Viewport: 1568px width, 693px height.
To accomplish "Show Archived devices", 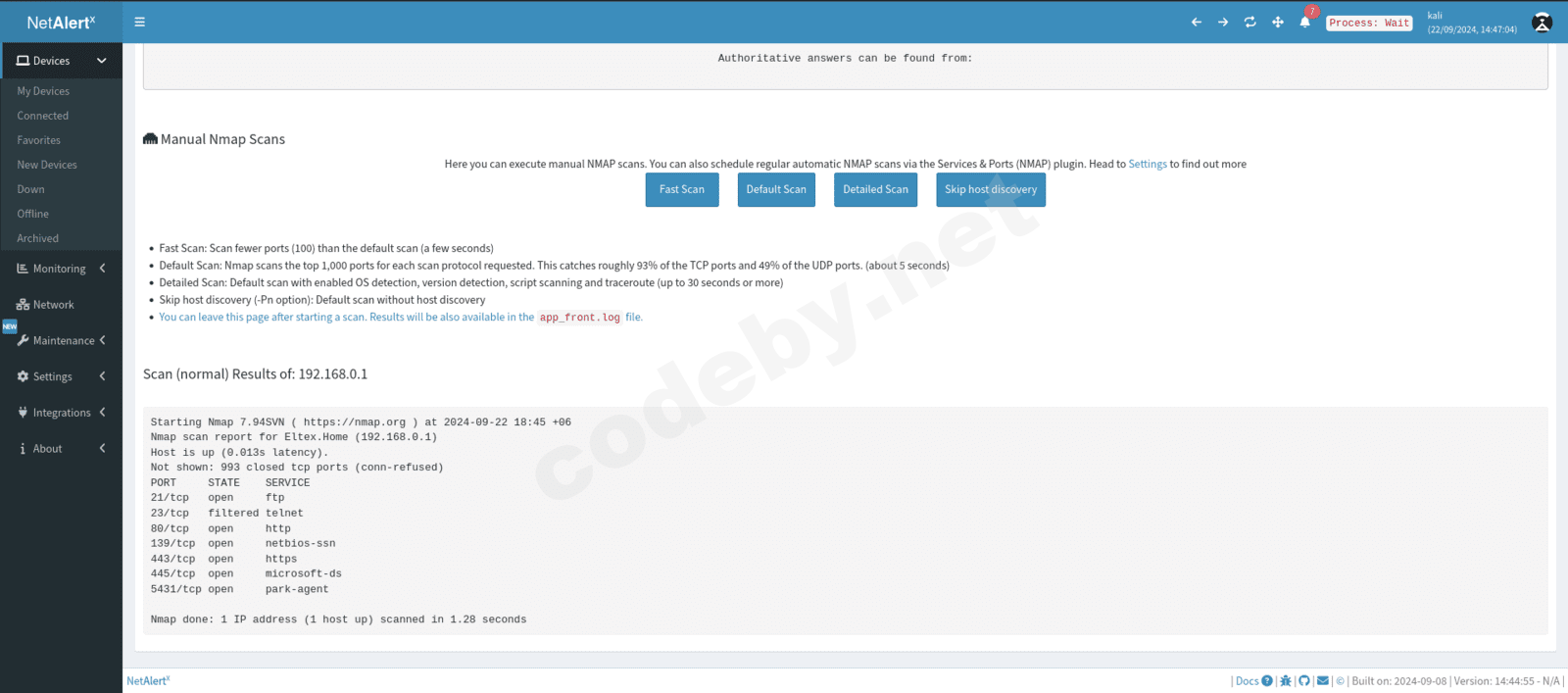I will click(37, 238).
